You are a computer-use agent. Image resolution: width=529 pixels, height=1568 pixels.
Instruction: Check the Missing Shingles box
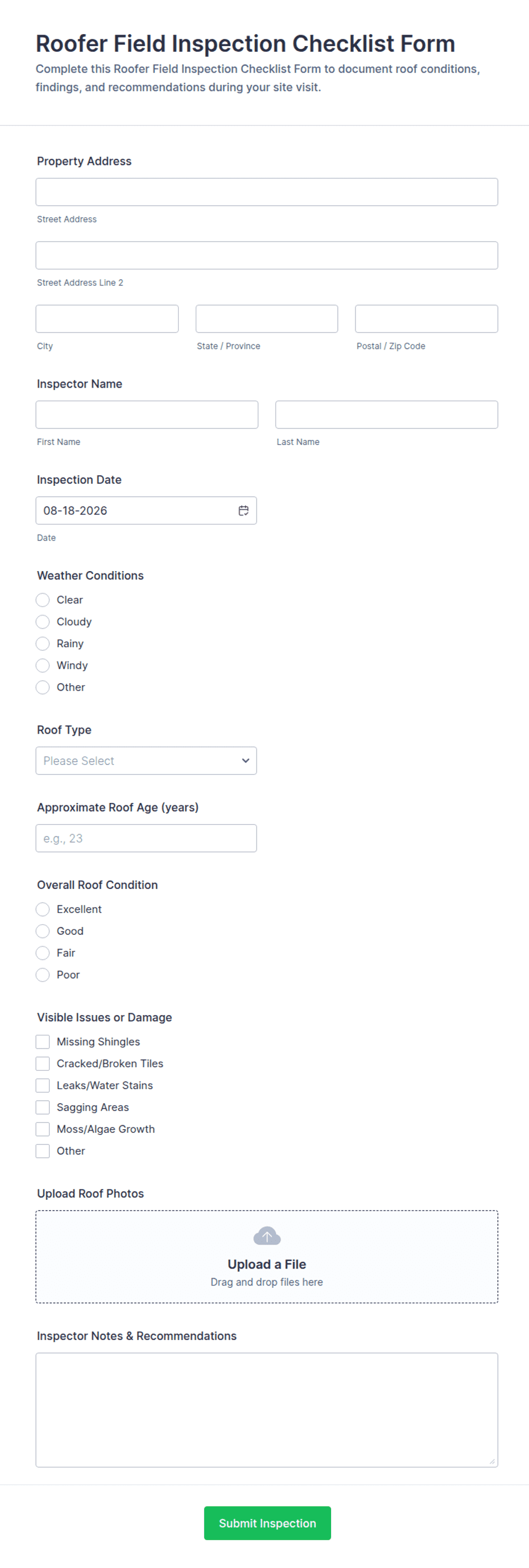[x=43, y=1042]
